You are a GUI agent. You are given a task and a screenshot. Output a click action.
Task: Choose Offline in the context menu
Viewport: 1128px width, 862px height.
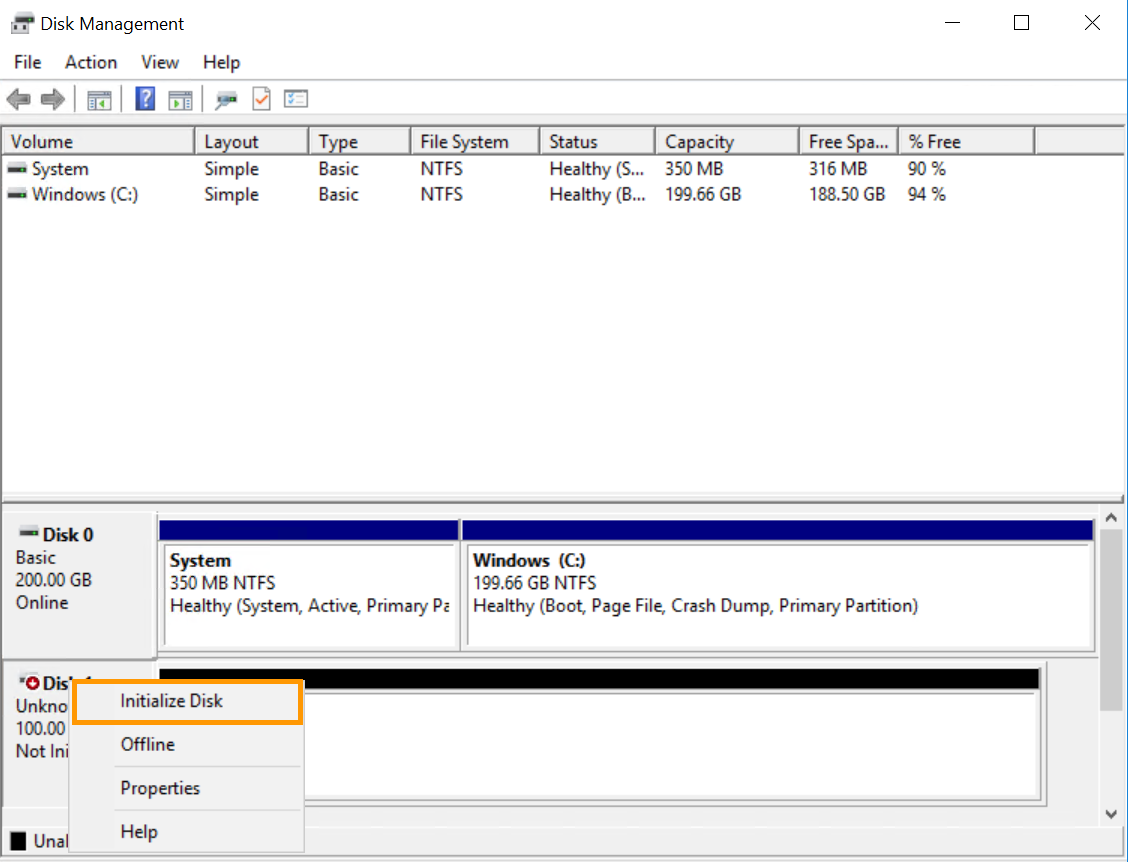147,744
